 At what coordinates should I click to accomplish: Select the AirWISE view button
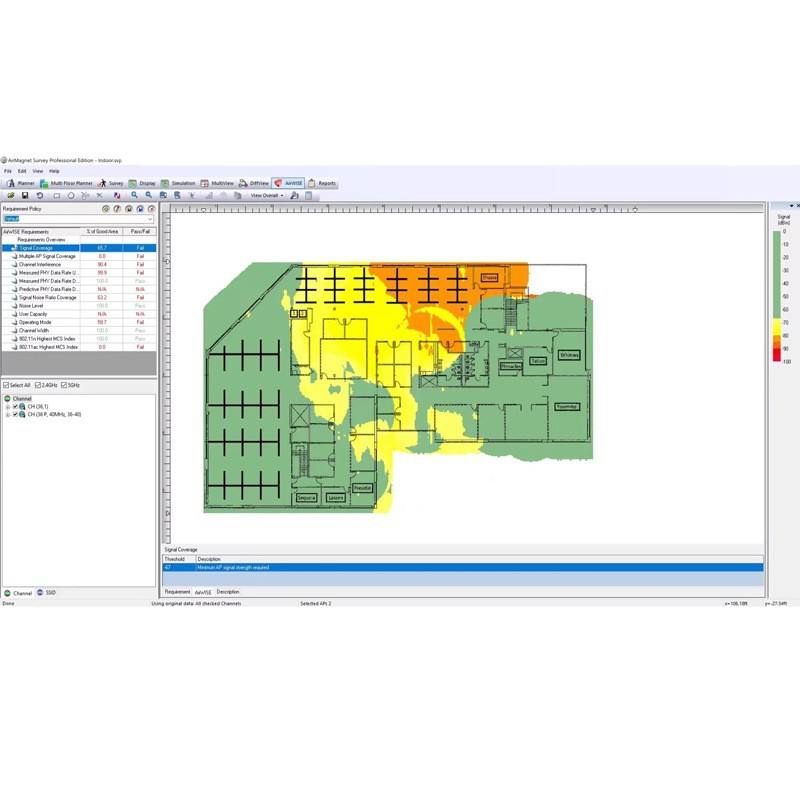click(x=288, y=183)
